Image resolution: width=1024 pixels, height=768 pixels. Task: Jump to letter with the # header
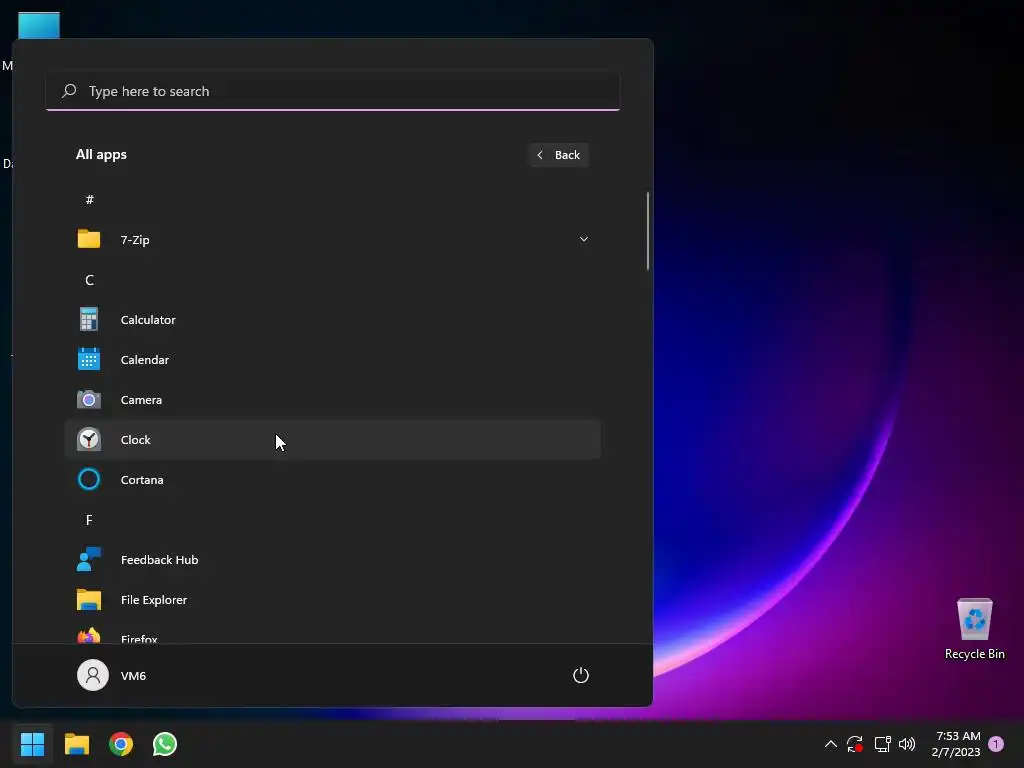[x=89, y=200]
